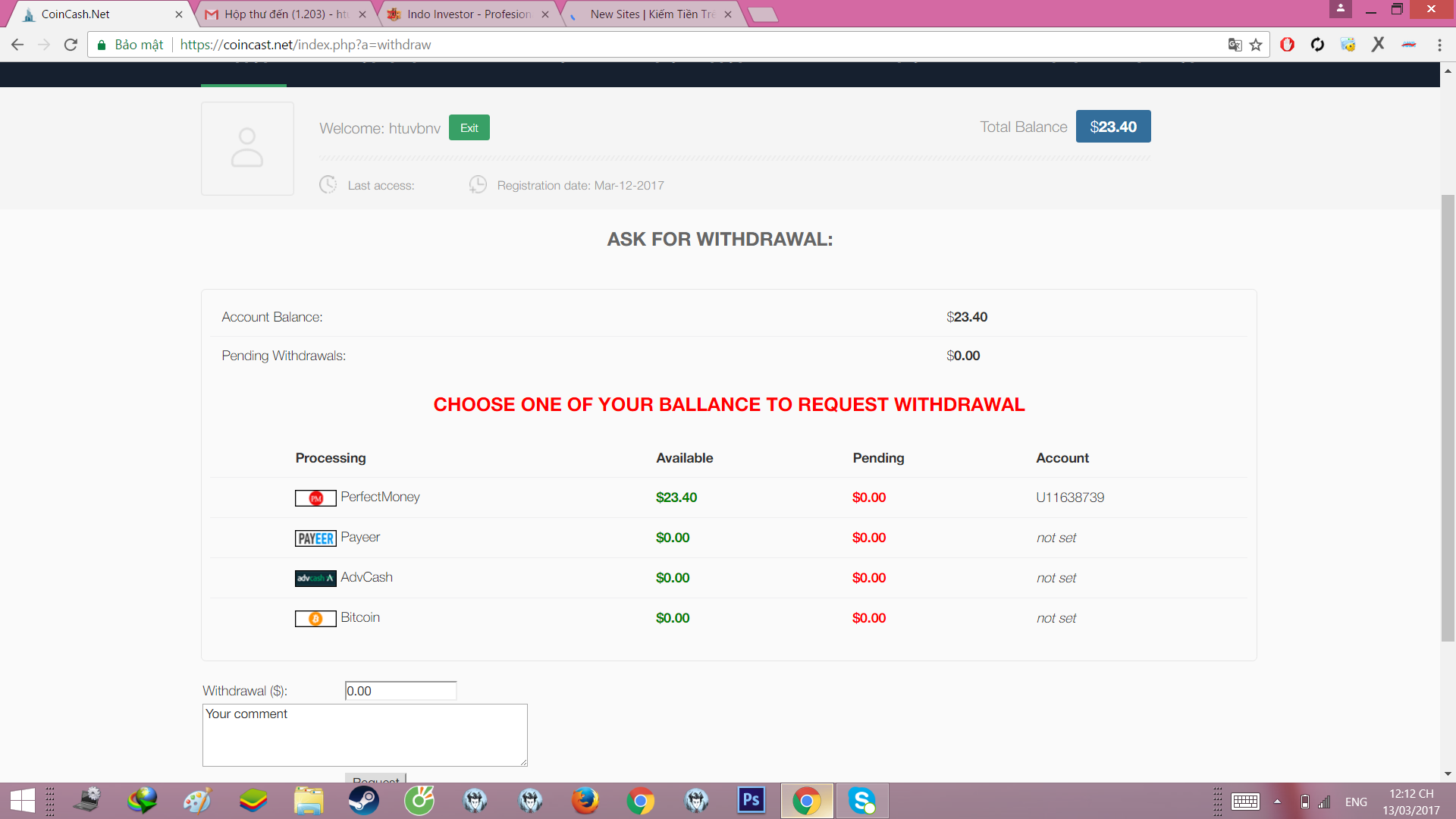Switch to the Indo Investor tab
The height and width of the screenshot is (819, 1456).
click(x=468, y=14)
